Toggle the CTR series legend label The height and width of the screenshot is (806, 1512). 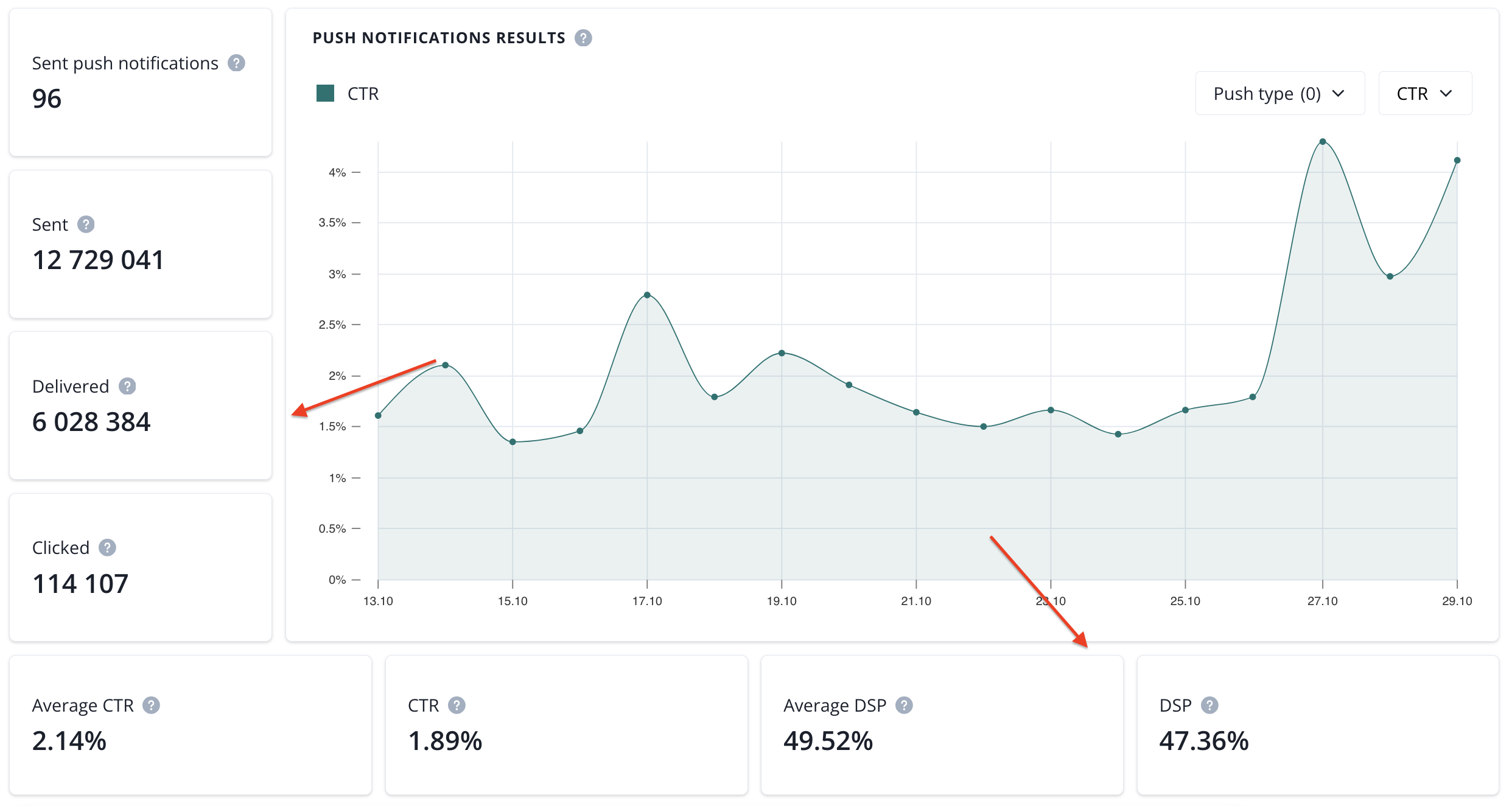(x=363, y=94)
